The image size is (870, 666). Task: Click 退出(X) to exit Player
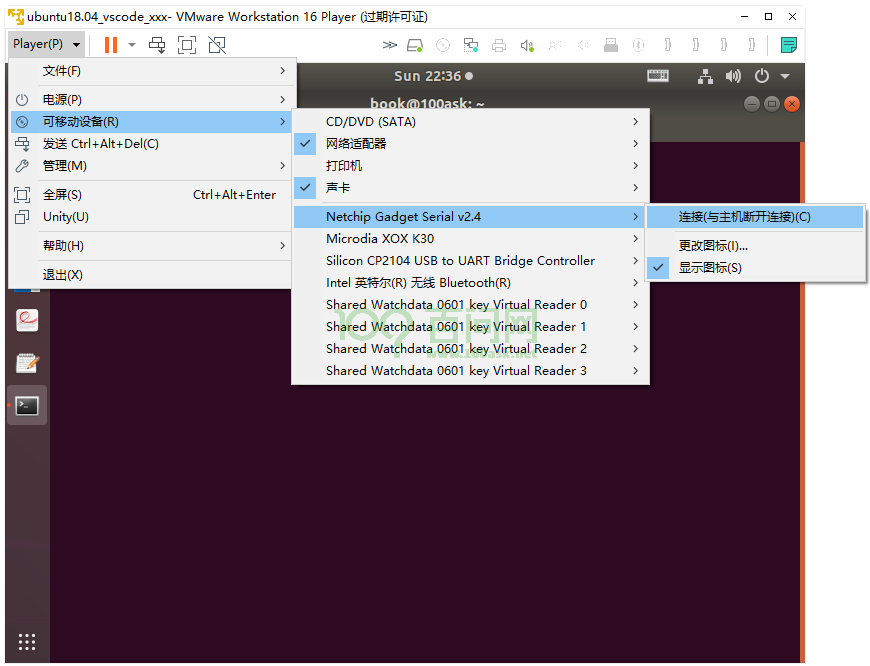150,275
